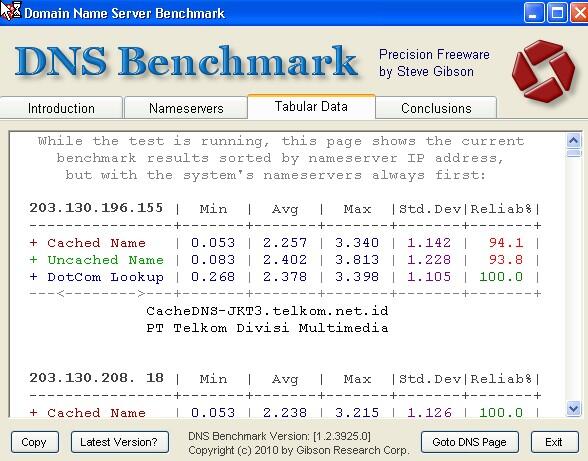
Task: Click the red GRC logo icon
Action: 543,71
